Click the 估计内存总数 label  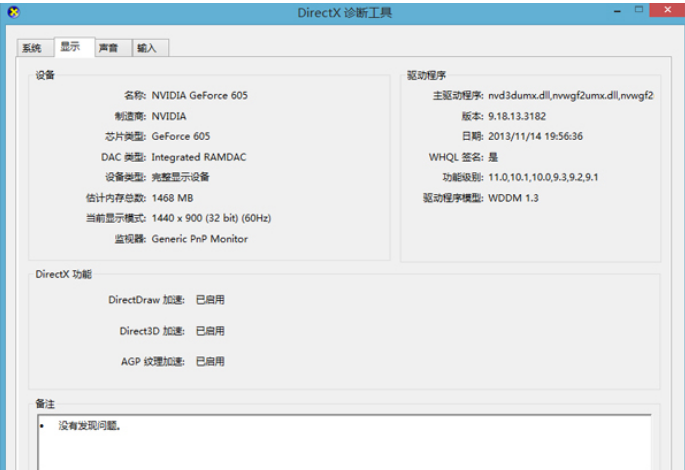116,198
